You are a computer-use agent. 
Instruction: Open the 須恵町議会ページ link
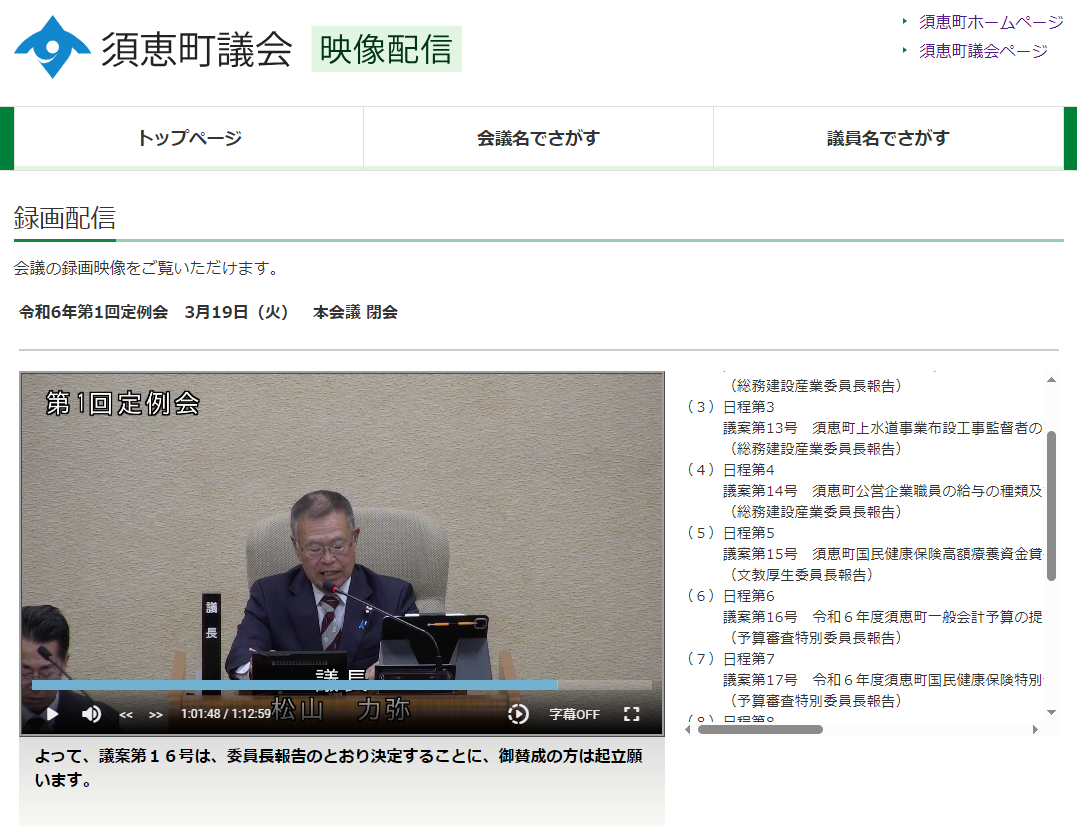(983, 51)
